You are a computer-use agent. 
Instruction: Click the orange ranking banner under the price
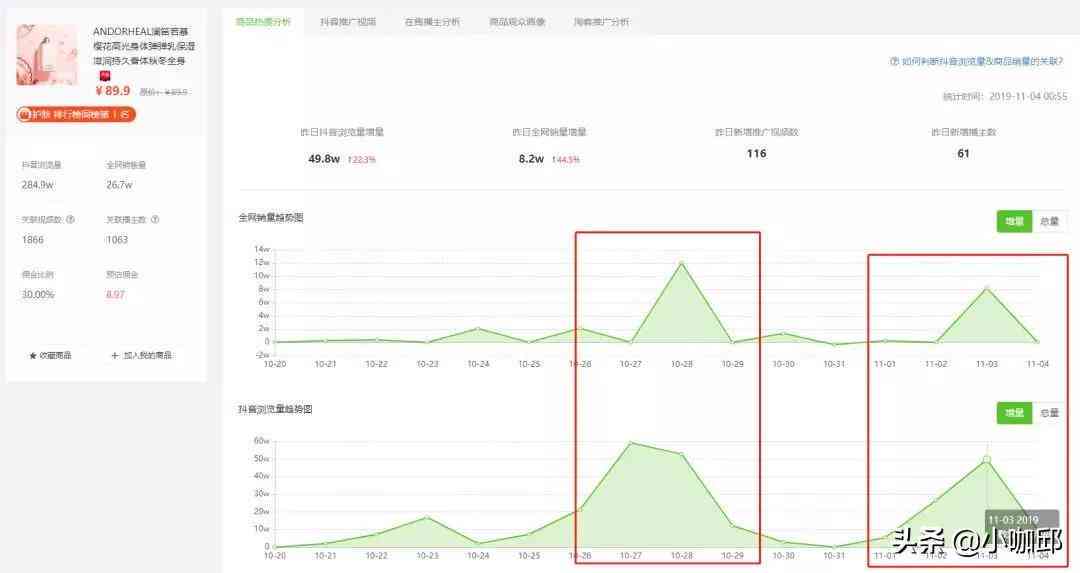[76, 114]
